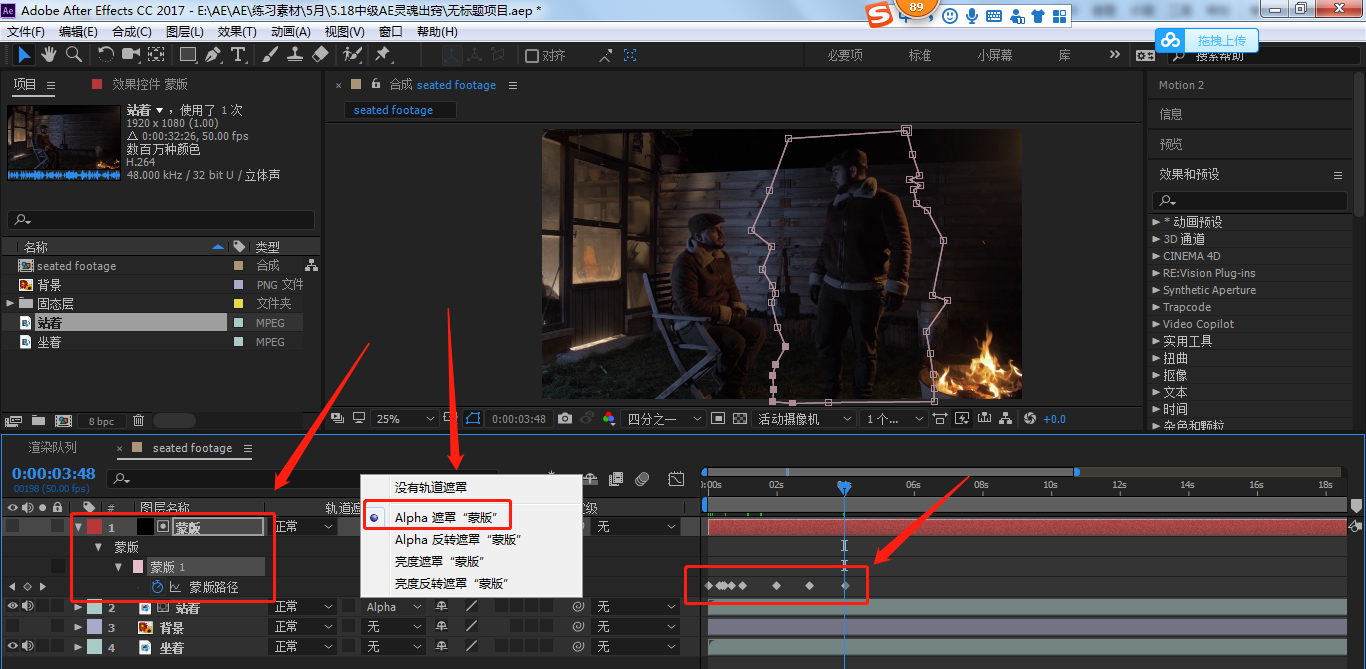Toggle the mask and shape path visibility icon
The height and width of the screenshot is (669, 1366).
click(x=473, y=419)
